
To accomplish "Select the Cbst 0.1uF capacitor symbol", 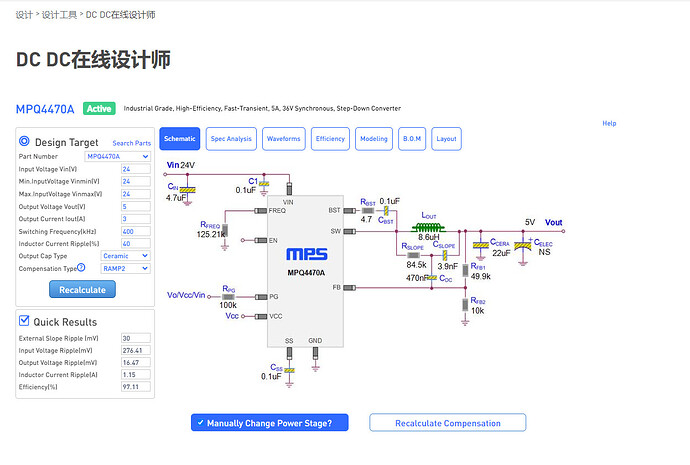I will click(386, 211).
